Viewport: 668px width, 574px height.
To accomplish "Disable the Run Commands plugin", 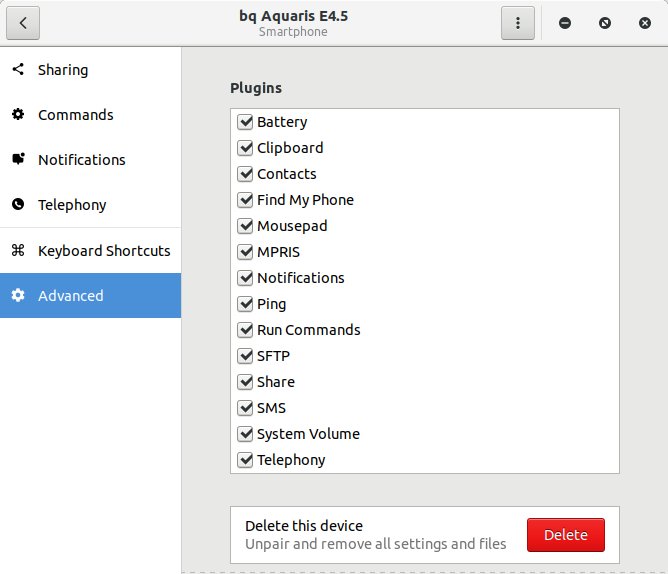I will 245,330.
